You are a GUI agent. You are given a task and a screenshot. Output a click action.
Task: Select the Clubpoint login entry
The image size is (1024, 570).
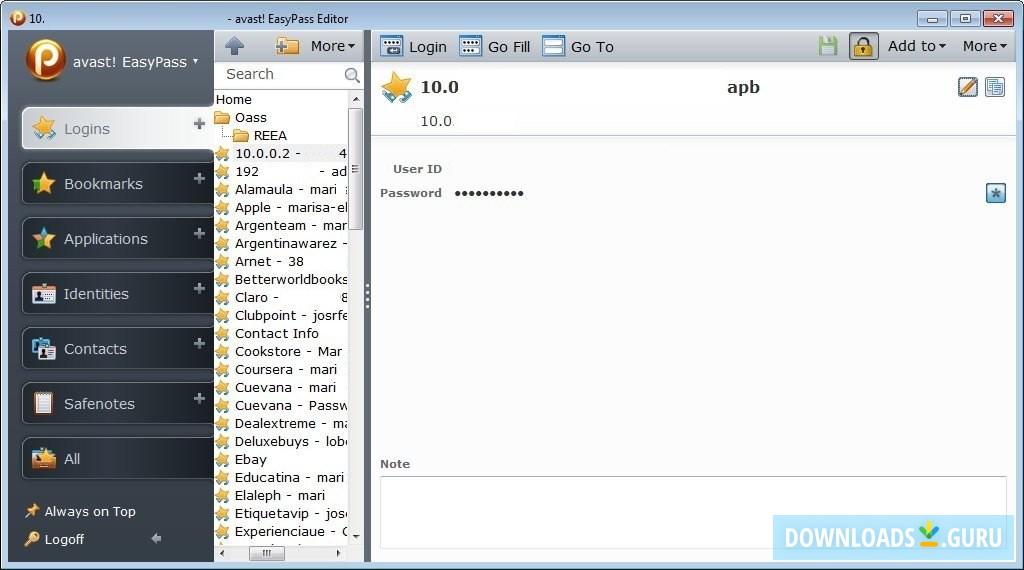click(x=281, y=315)
